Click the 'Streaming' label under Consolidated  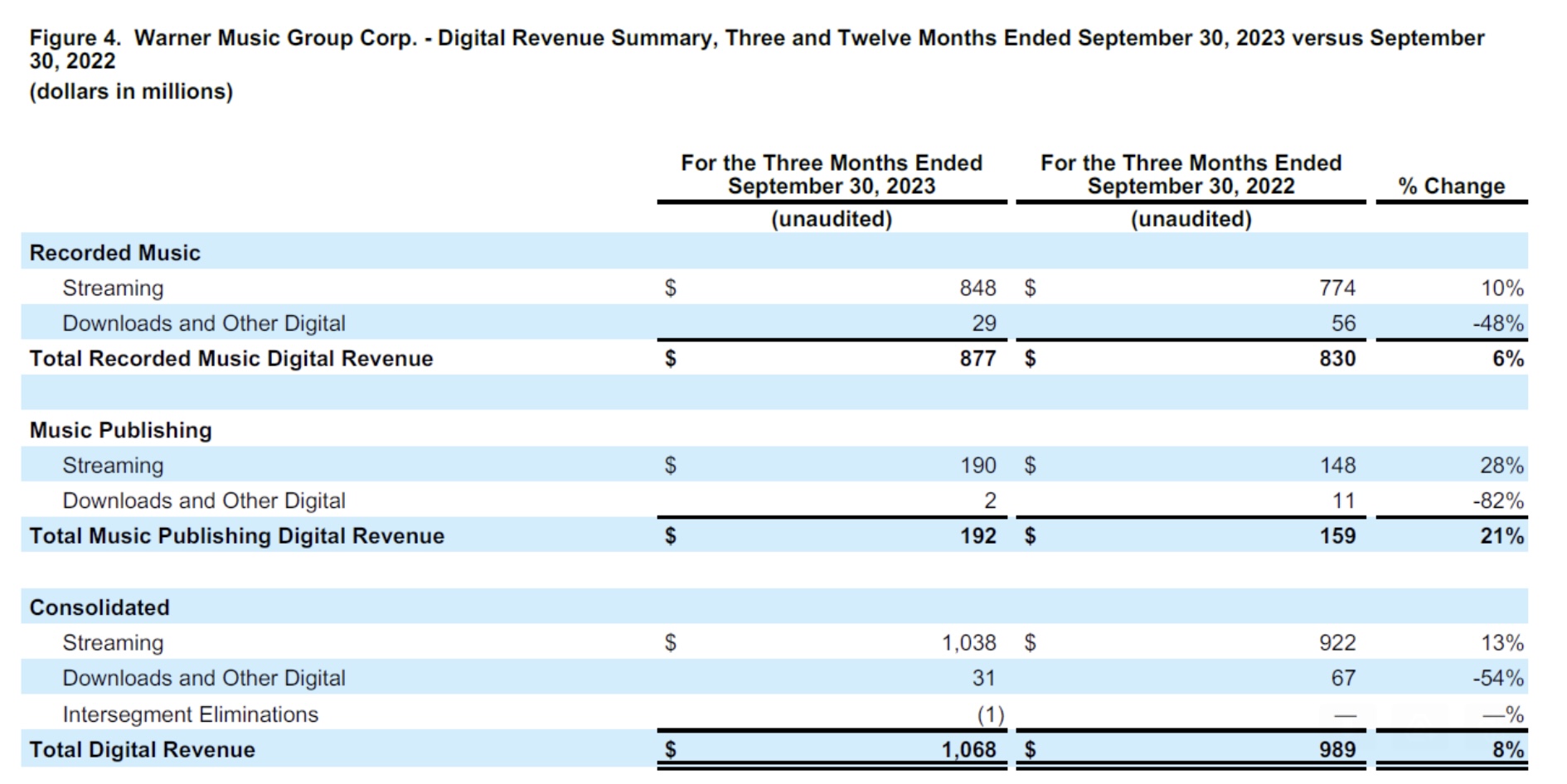[114, 643]
